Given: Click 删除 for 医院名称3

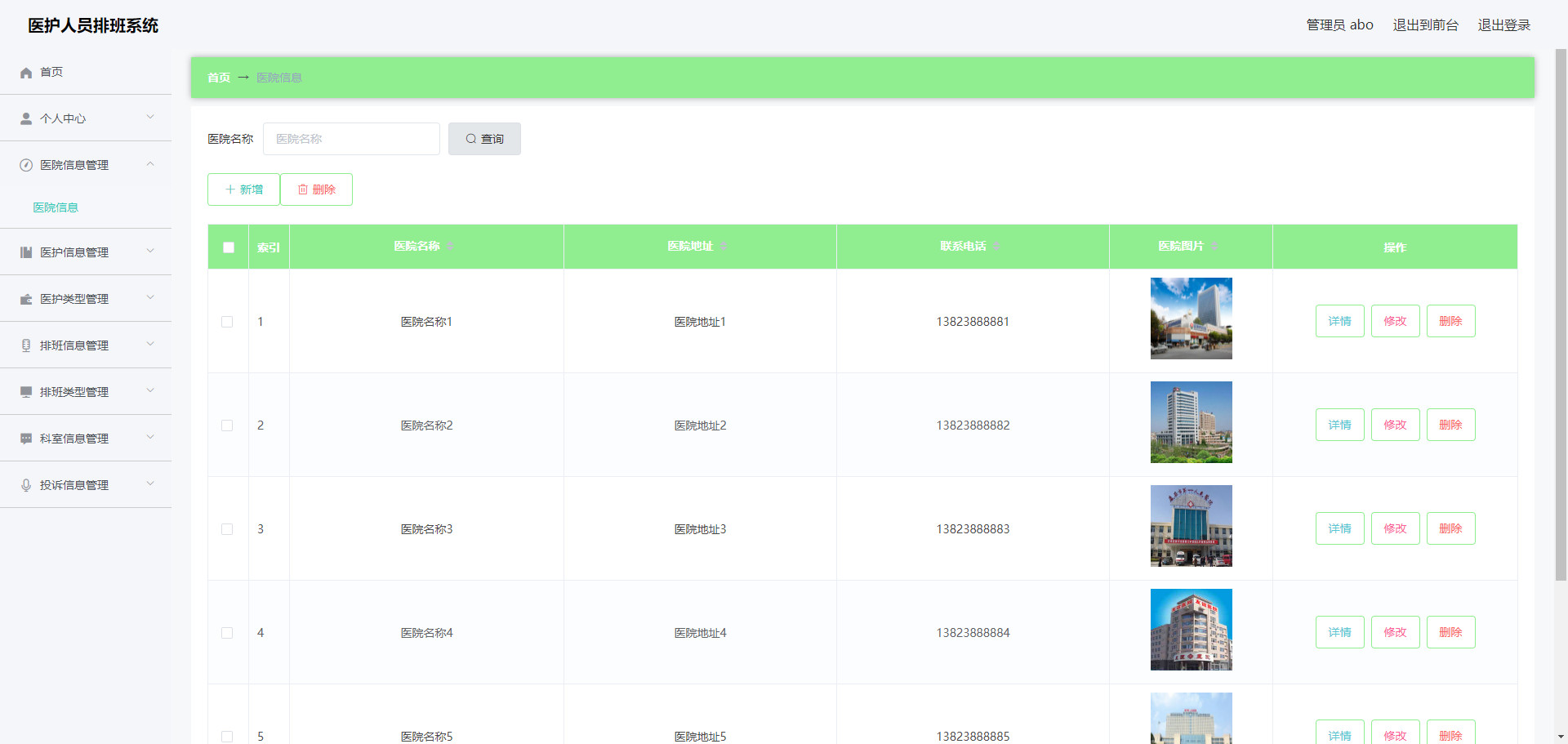Looking at the screenshot, I should pos(1450,528).
